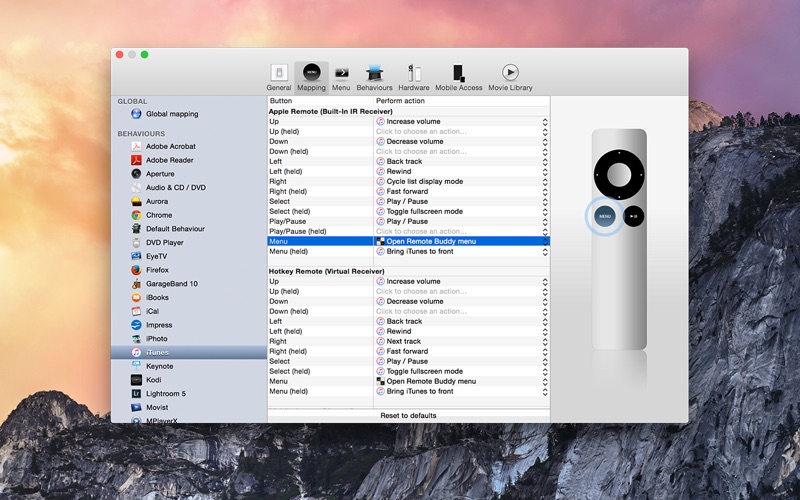The width and height of the screenshot is (800, 500).
Task: Switch to the Menu tab
Action: [341, 77]
